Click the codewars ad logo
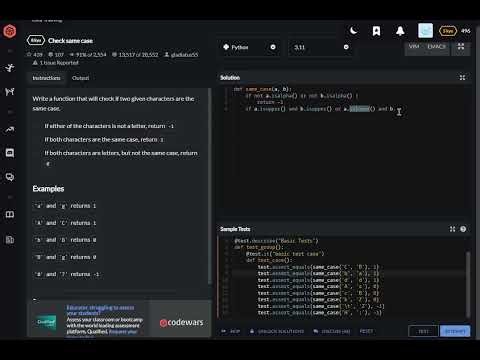The width and height of the screenshot is (480, 360). point(181,322)
